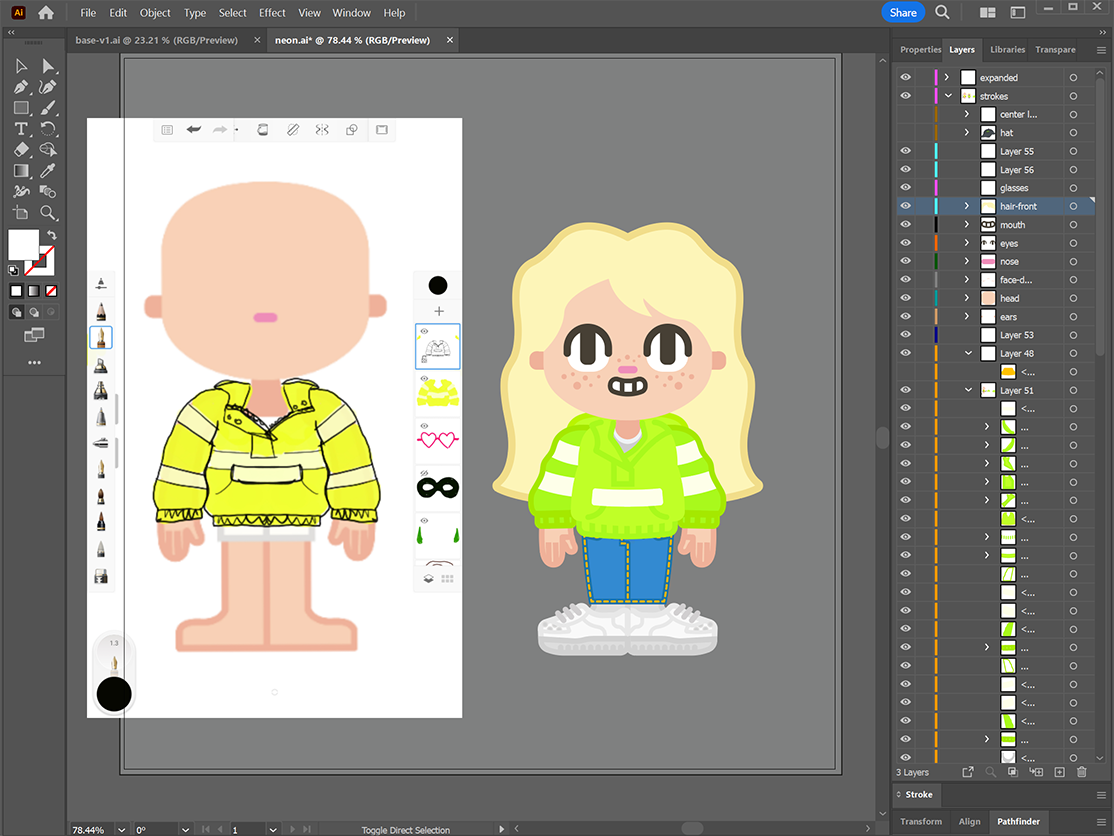
Task: Click the white Fill color swatch
Action: click(23, 245)
